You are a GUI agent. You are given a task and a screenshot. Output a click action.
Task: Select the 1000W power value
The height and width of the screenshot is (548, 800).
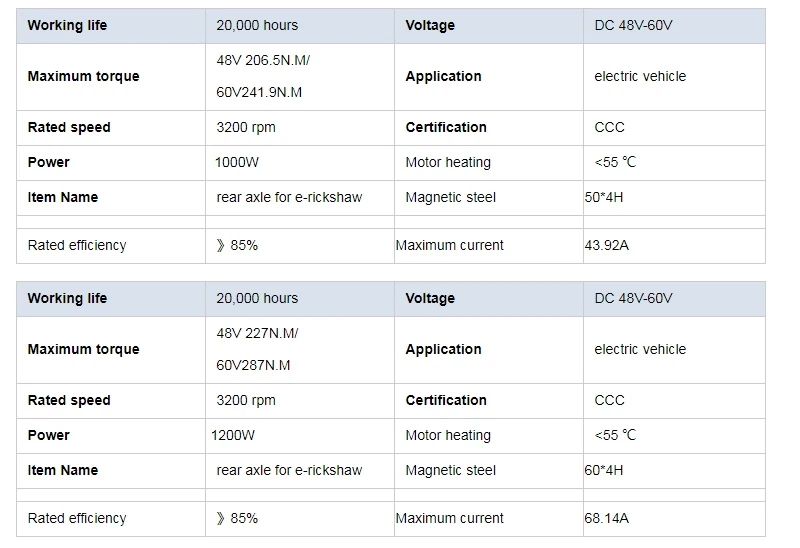[237, 162]
